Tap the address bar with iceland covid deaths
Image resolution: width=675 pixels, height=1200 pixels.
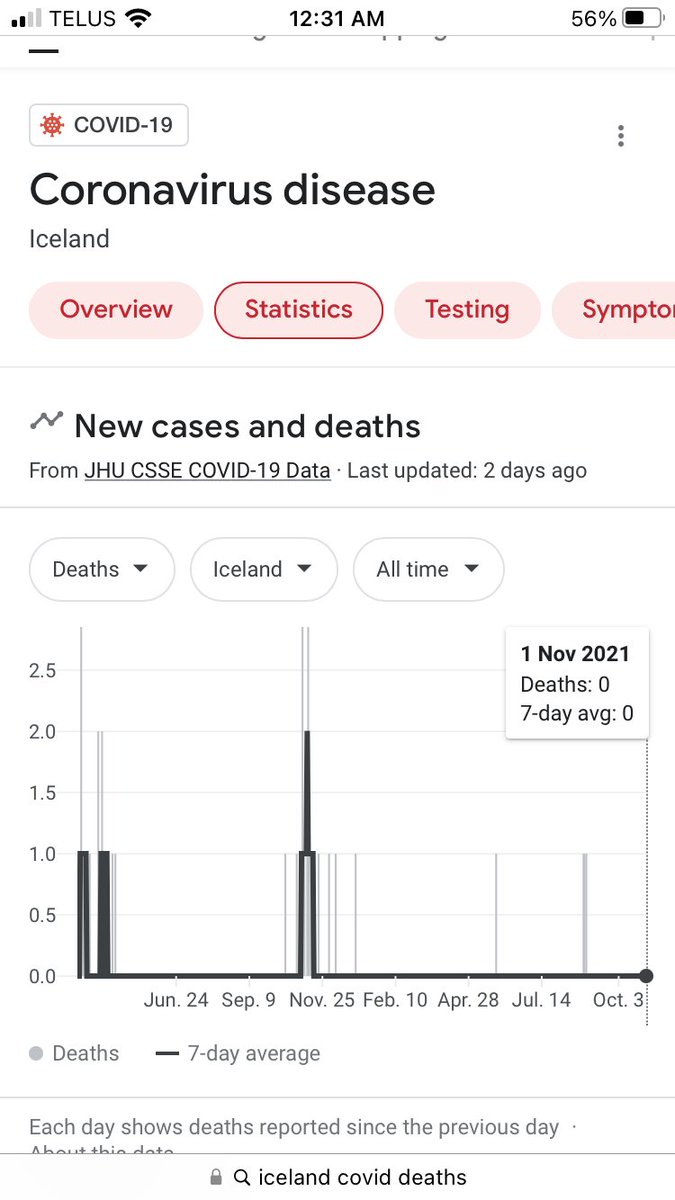coord(337,1178)
